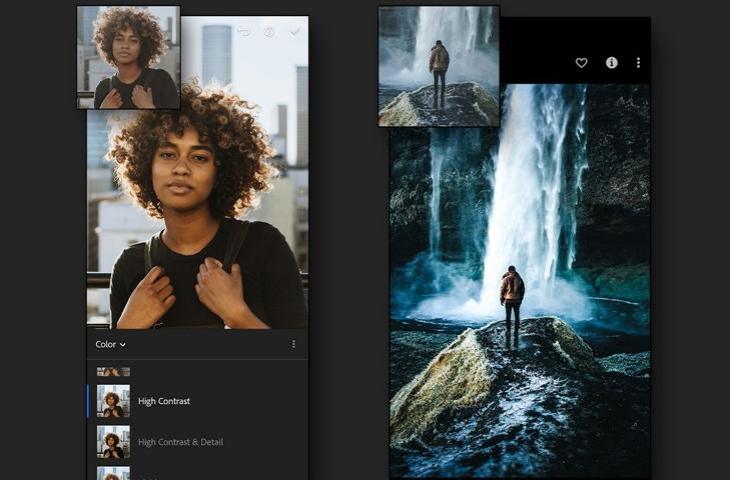Click the small before-portrait thumbnail overlay
This screenshot has width=730, height=480.
tap(128, 57)
